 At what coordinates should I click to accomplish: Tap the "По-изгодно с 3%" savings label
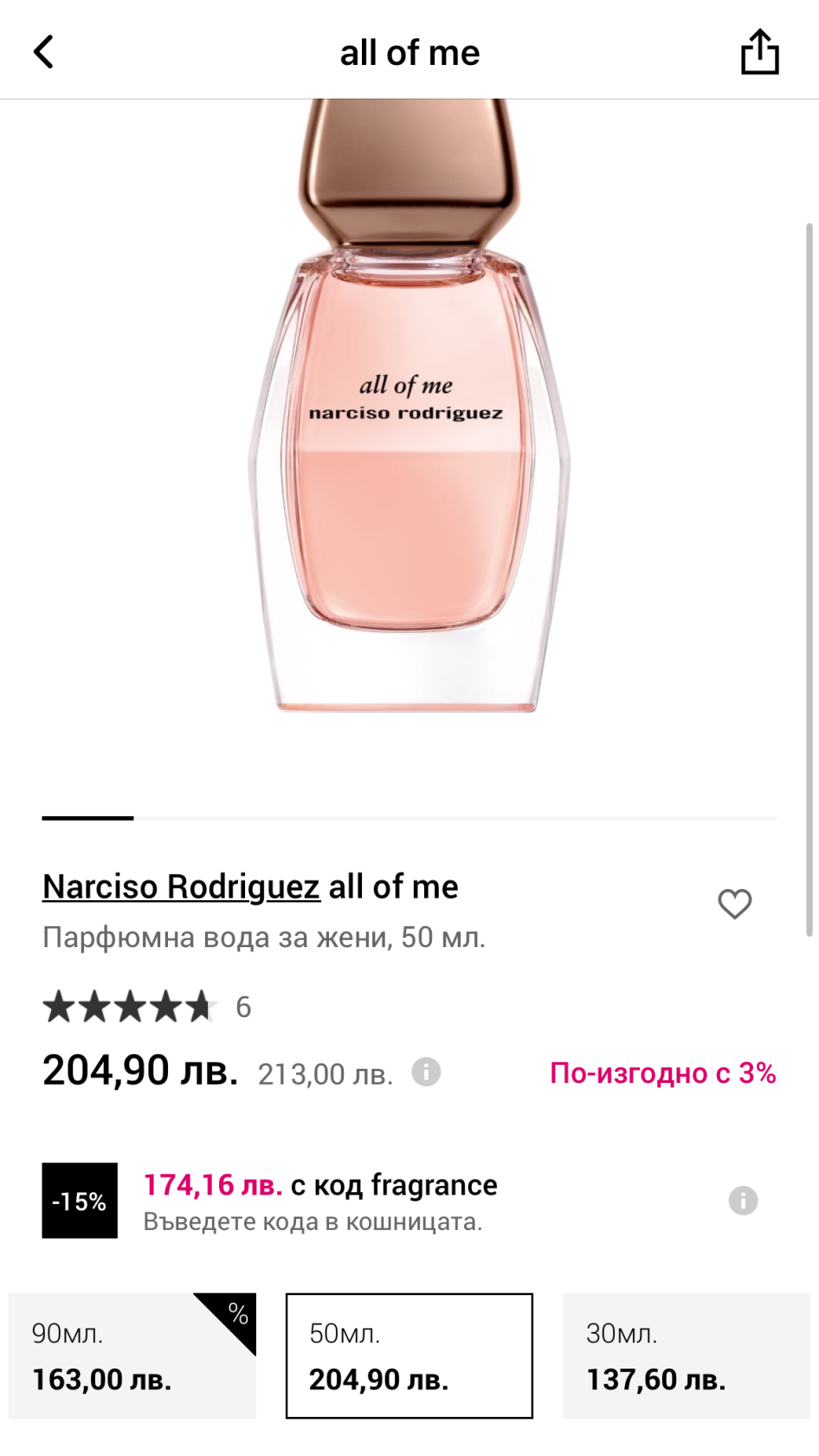(x=662, y=1073)
